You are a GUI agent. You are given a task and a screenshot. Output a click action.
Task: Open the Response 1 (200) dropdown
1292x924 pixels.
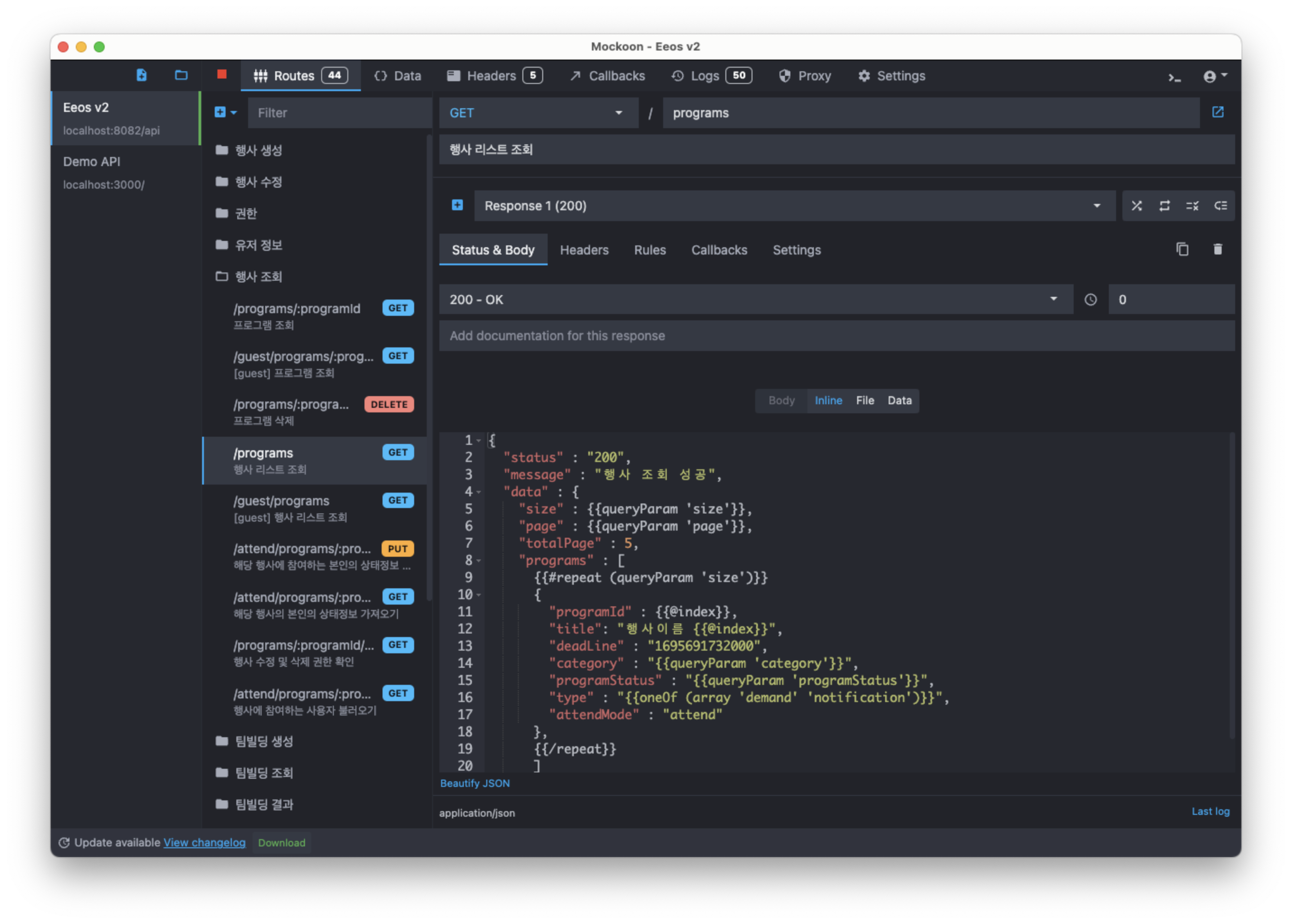(794, 206)
